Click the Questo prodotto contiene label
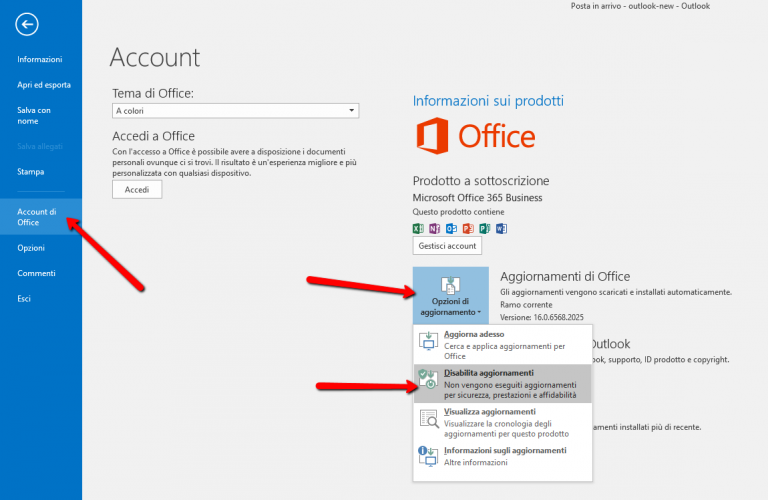The image size is (768, 500). (458, 212)
